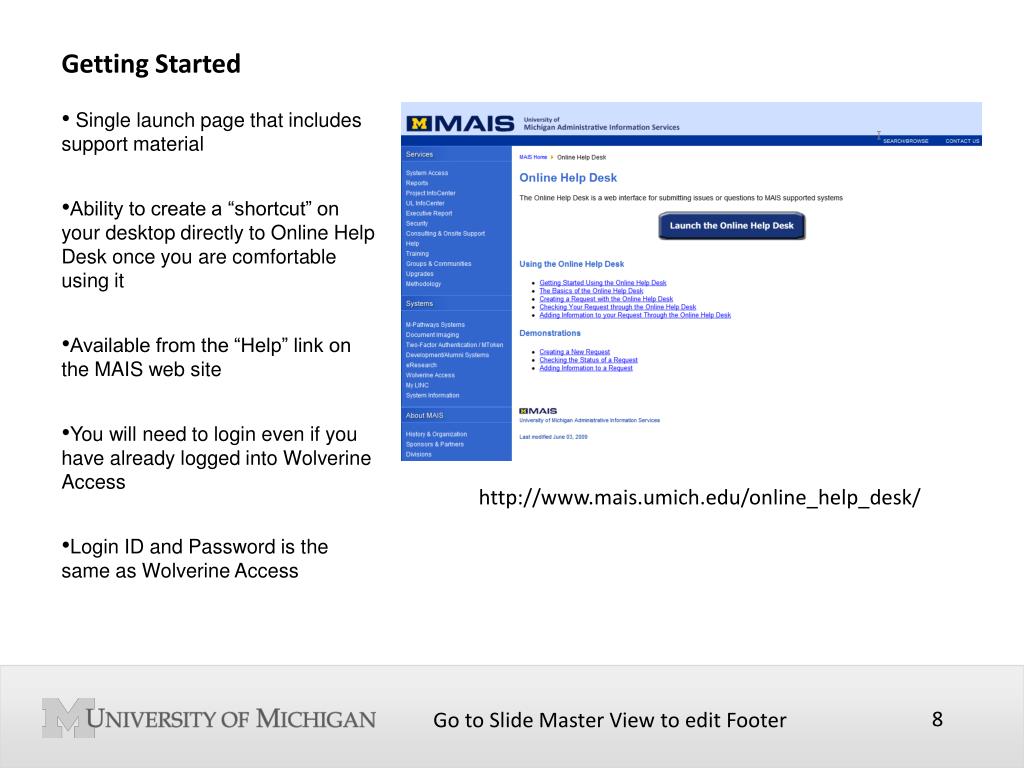This screenshot has width=1024, height=768.
Task: Click Go to Slide Master View footer text
Action: [609, 720]
